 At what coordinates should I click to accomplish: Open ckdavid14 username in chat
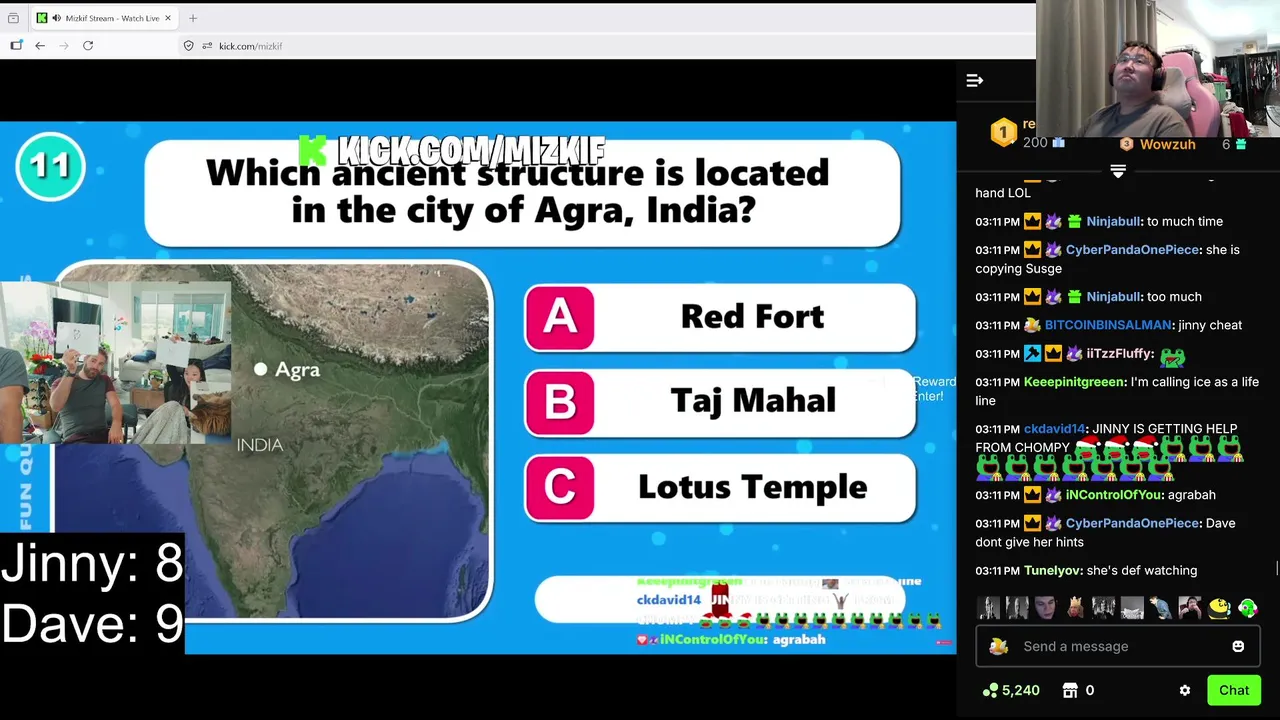coord(1054,429)
